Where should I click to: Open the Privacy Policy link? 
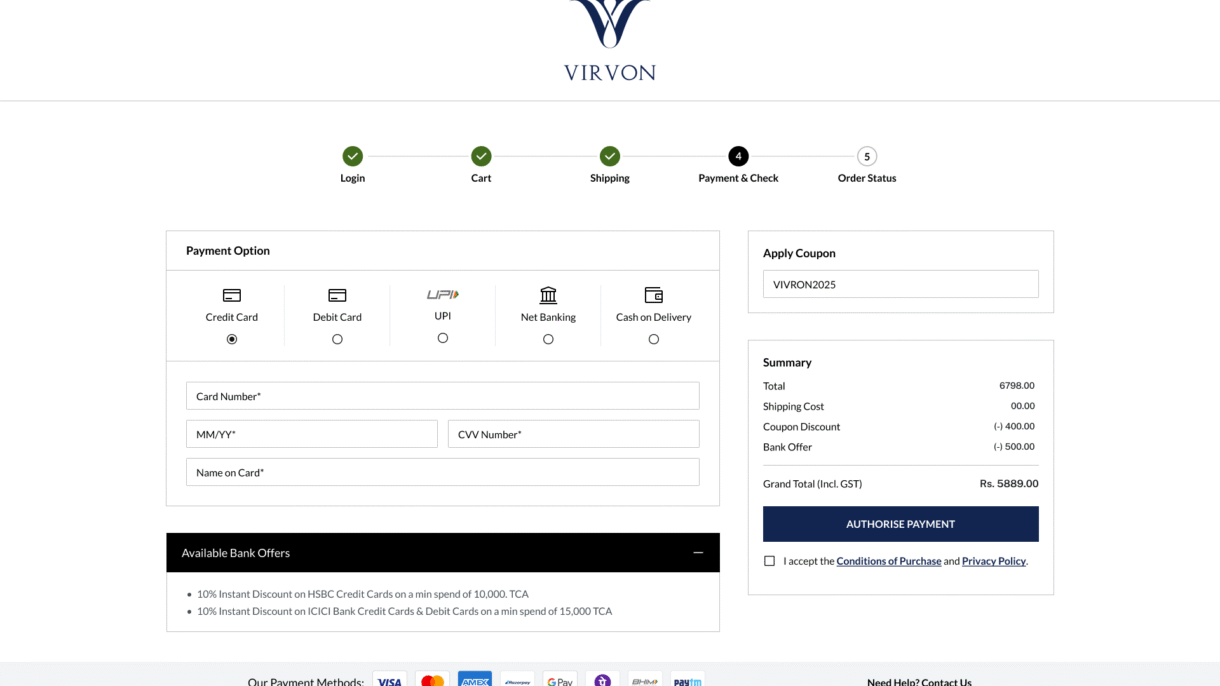[x=993, y=561]
